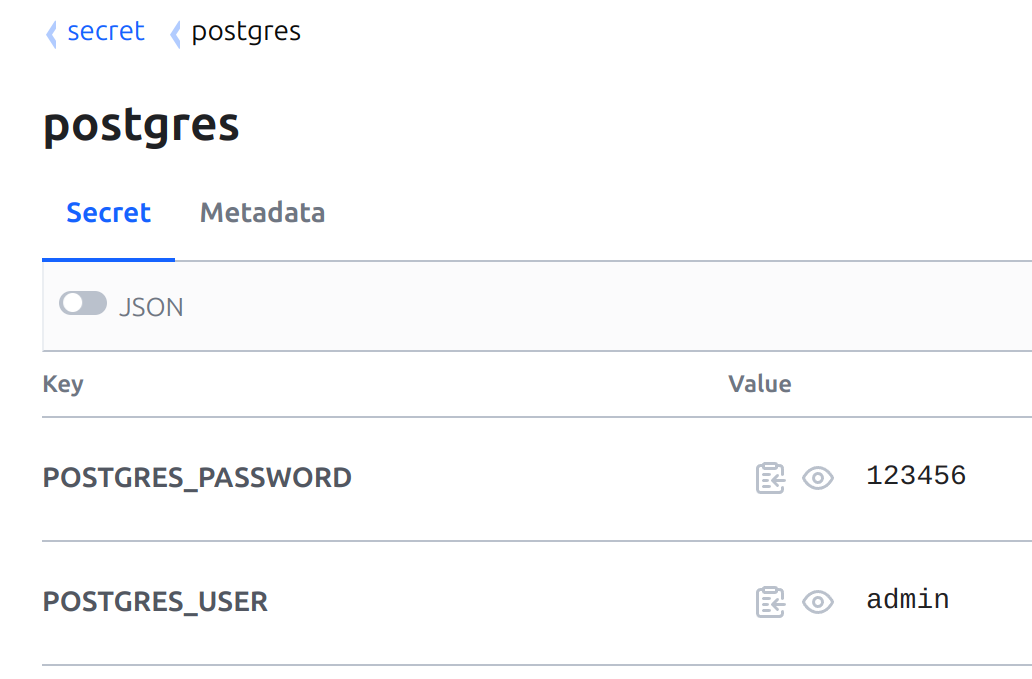Click the chevron before the postgres breadcrumb
The width and height of the screenshot is (1032, 679).
(x=174, y=34)
